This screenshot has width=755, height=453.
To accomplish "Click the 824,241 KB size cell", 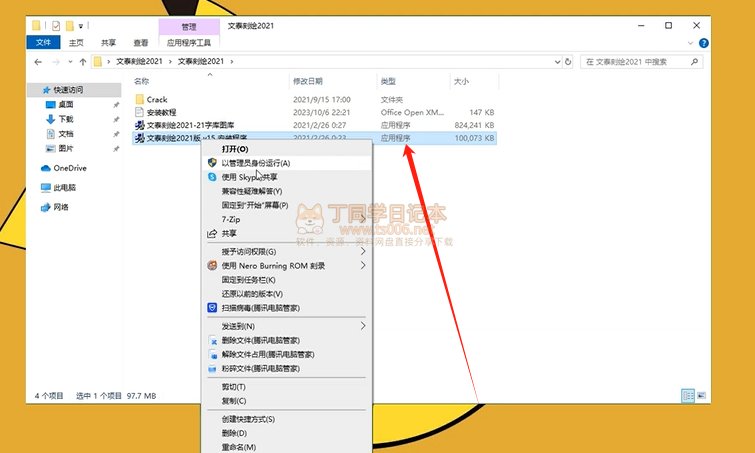I will pos(474,125).
